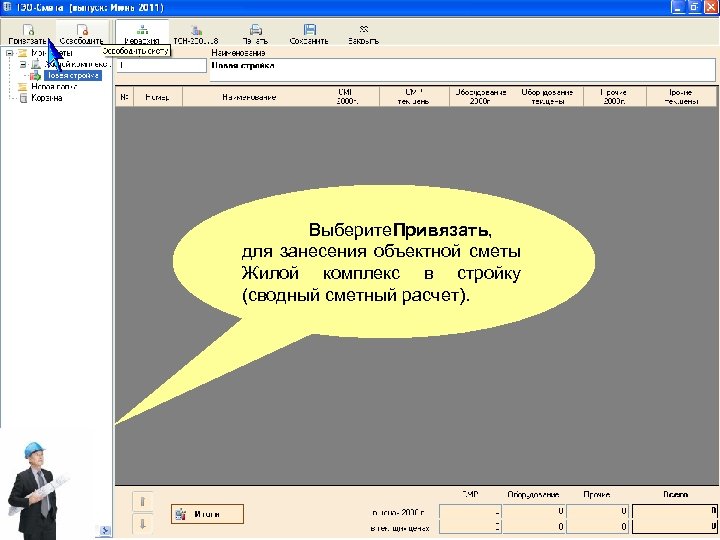This screenshot has height=540, width=720.
Task: Collapse the Жилой комплекс tree node
Action: click(23, 64)
